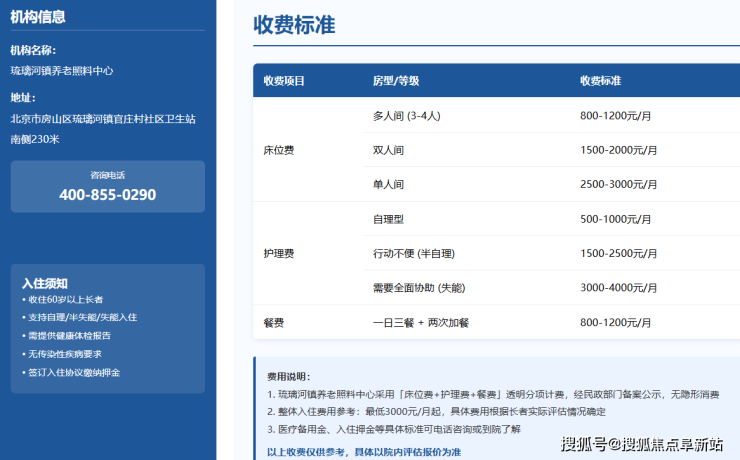
Task: Click the 800-1200元/月 price for 多人间
Action: click(615, 116)
